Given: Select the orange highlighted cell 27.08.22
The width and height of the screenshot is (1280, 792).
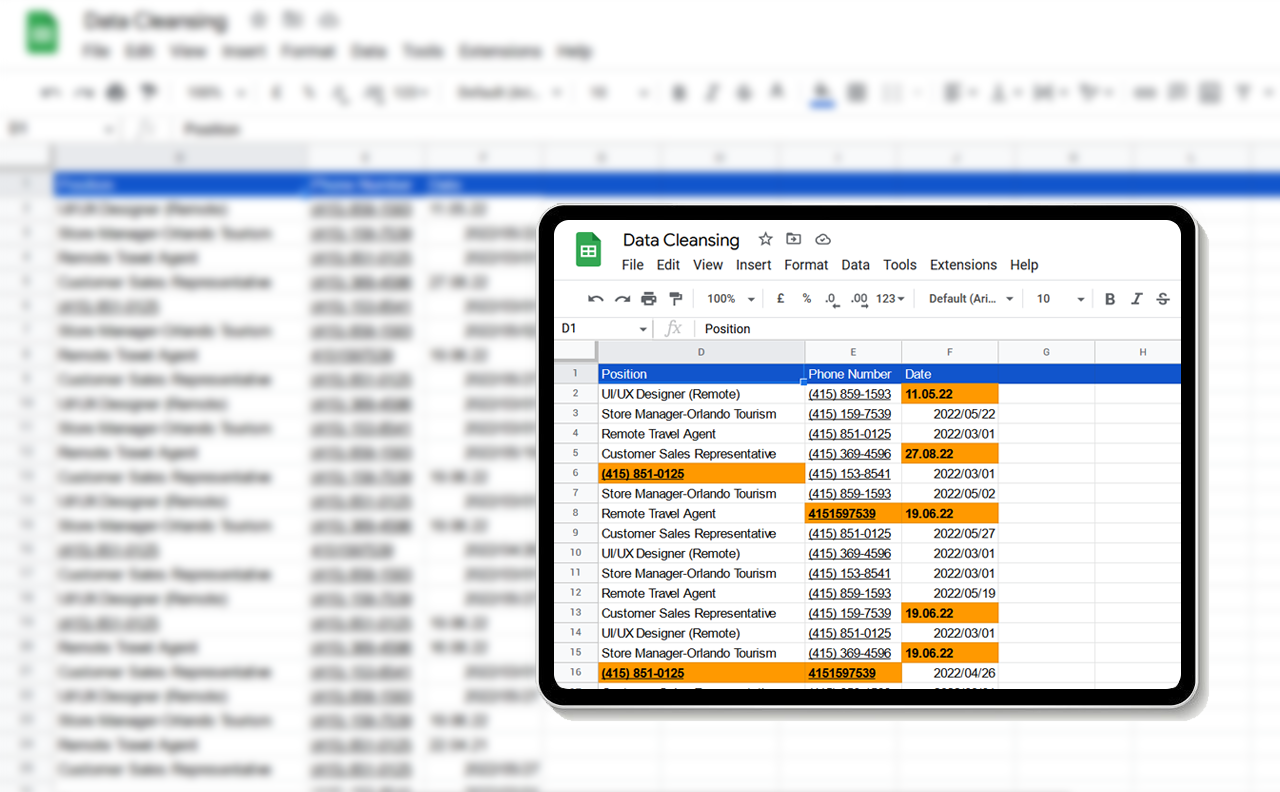Looking at the screenshot, I should tap(949, 454).
